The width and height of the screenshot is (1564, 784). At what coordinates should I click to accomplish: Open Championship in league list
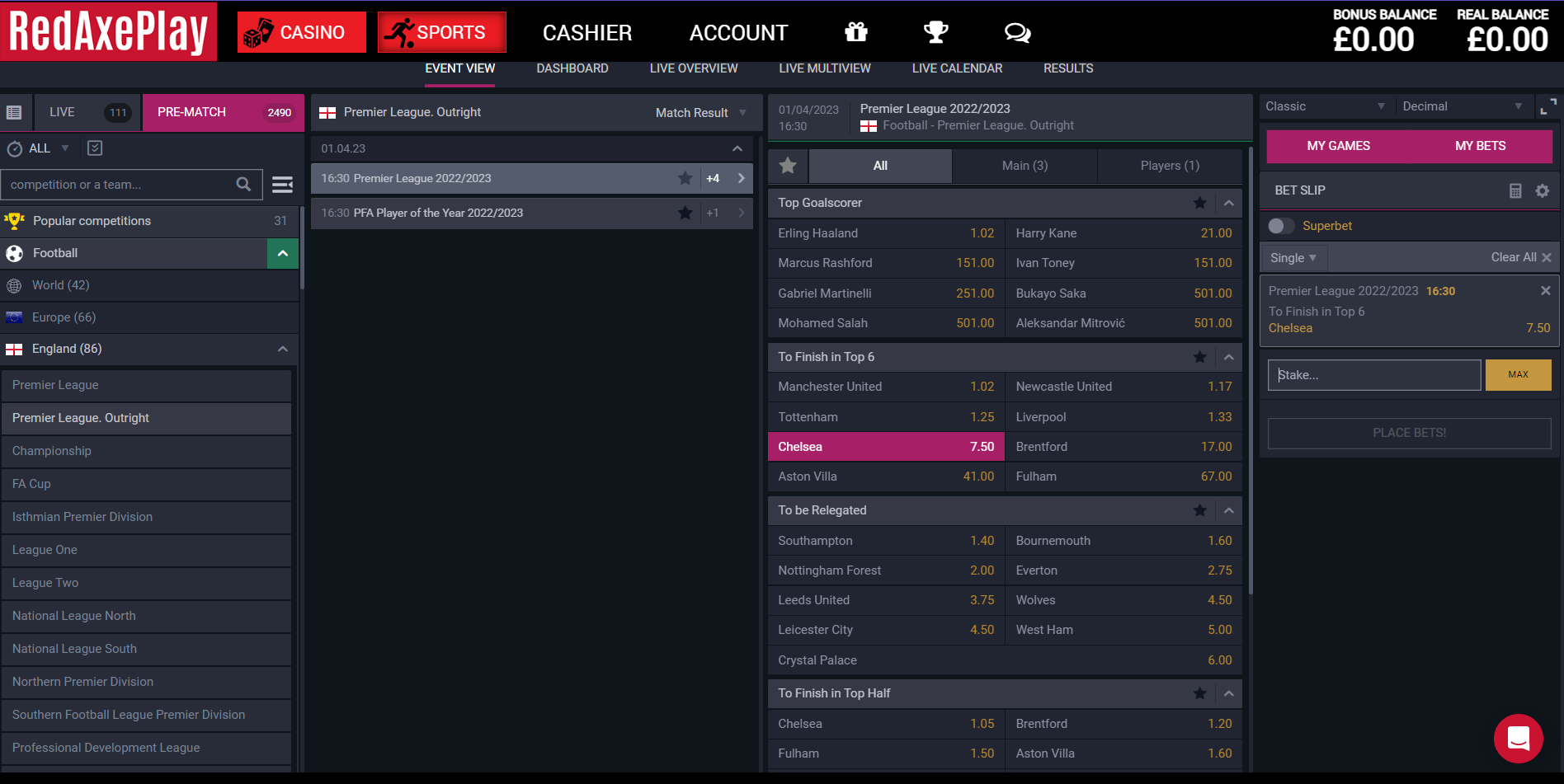click(x=146, y=451)
